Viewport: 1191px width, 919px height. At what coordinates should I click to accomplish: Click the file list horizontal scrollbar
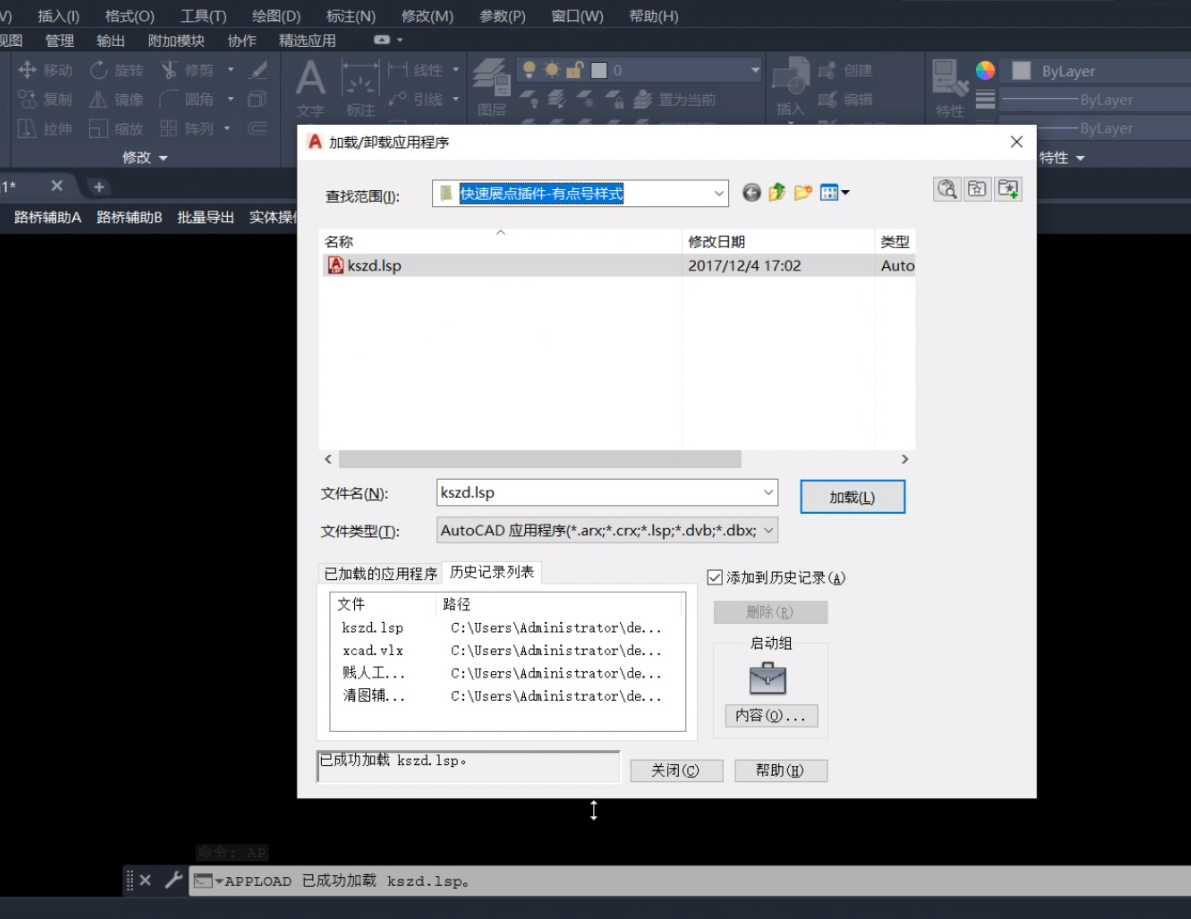tap(540, 459)
